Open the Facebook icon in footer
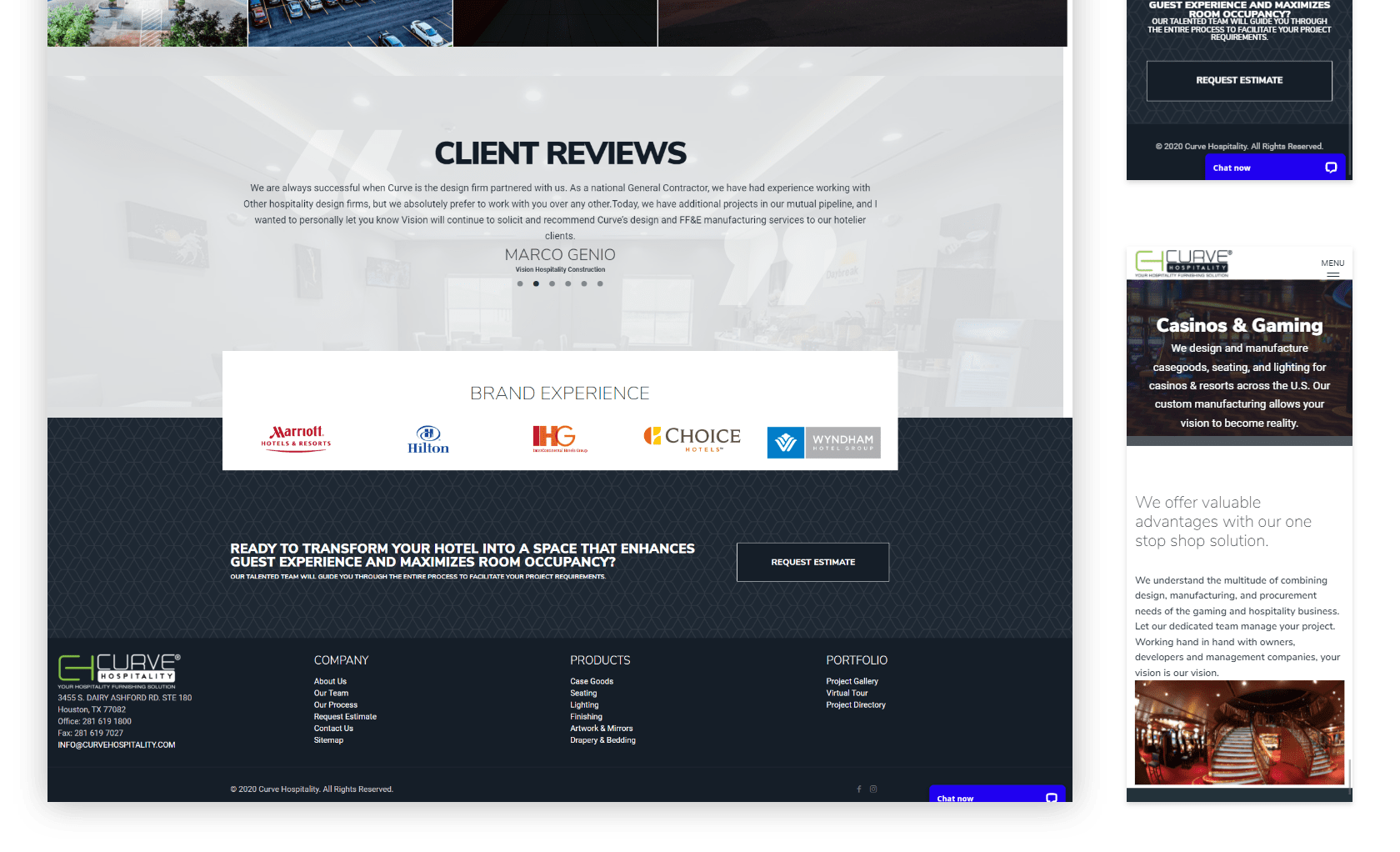This screenshot has width=1400, height=852. click(858, 789)
